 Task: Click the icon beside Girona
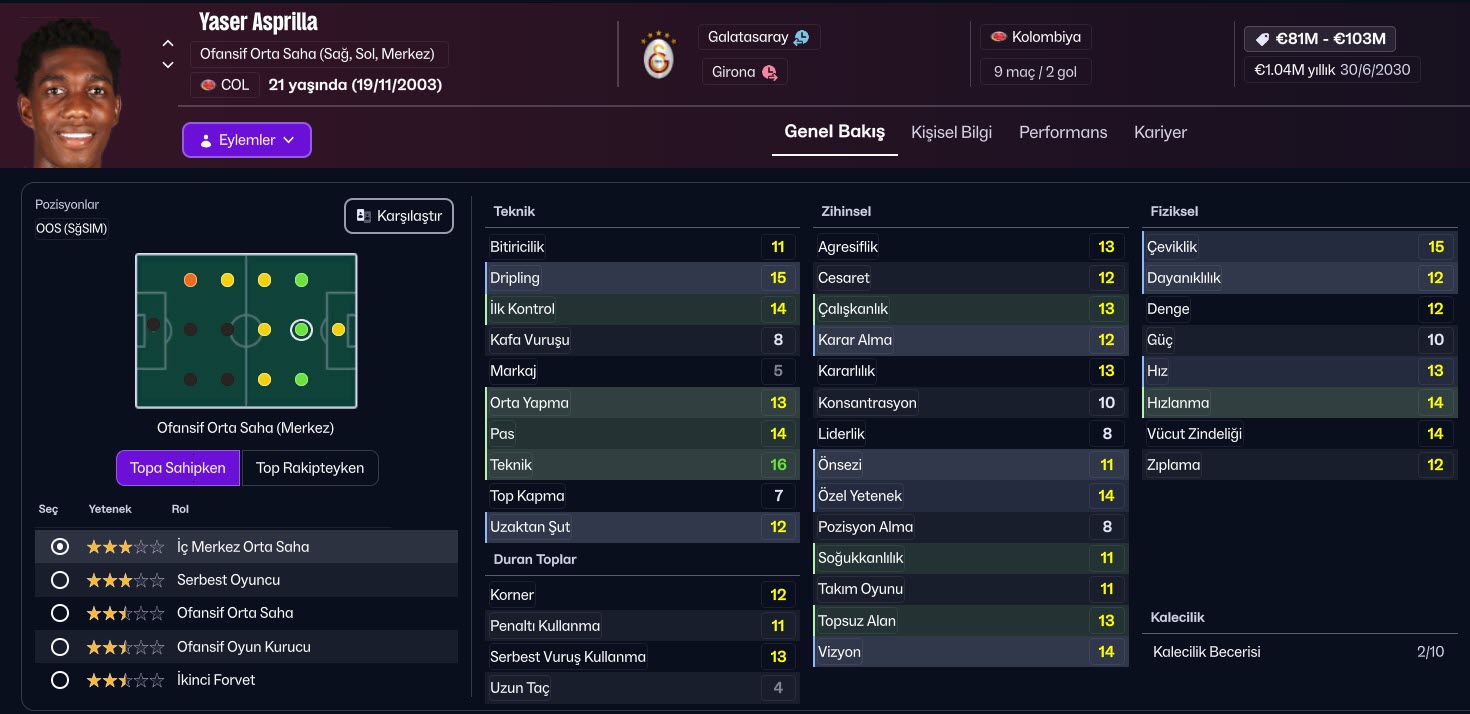pos(769,72)
